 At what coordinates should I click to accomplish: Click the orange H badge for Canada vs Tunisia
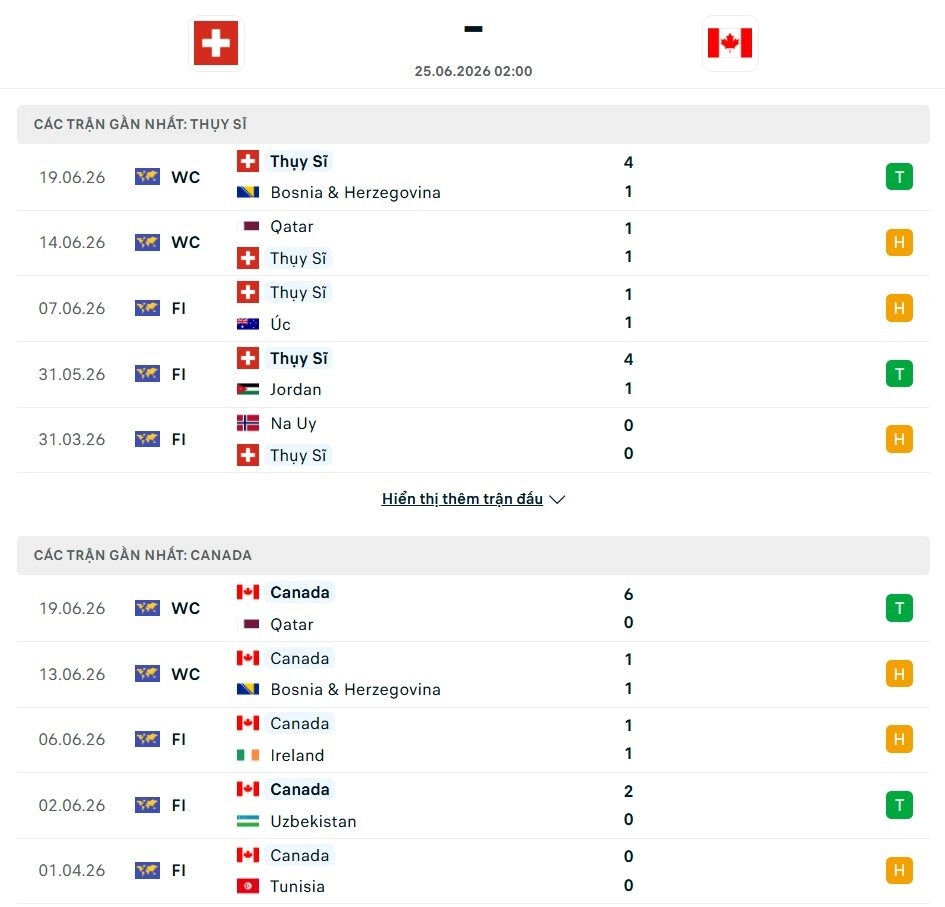tap(899, 870)
